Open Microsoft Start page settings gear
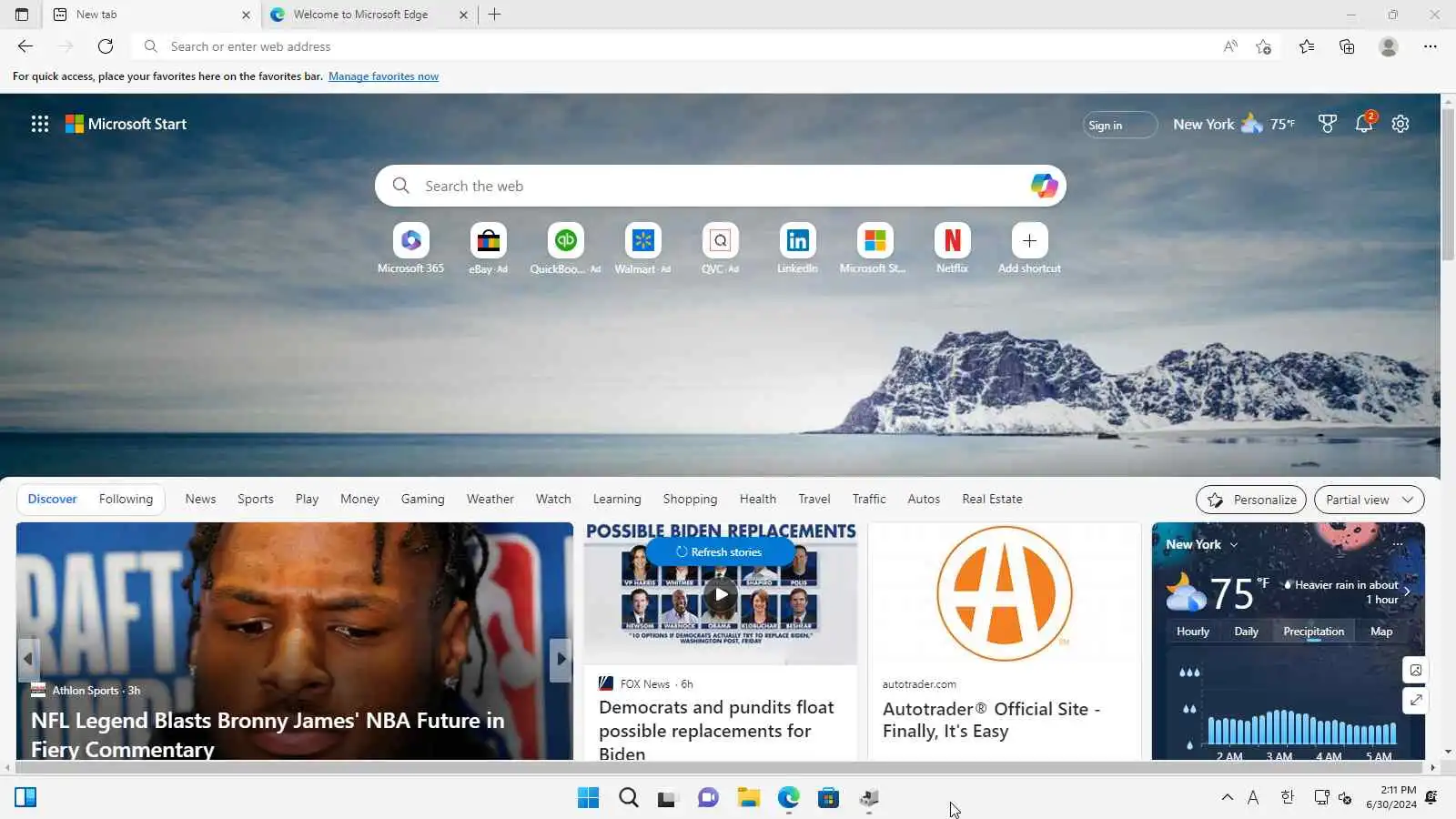 [x=1400, y=124]
